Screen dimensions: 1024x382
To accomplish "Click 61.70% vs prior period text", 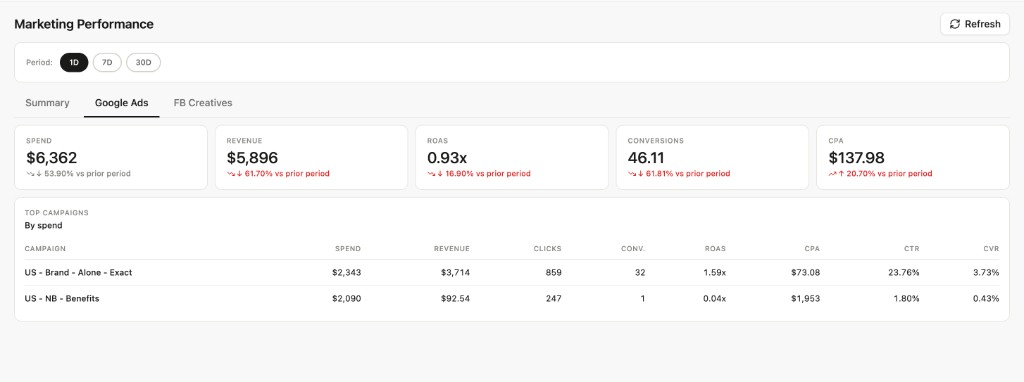I will click(287, 174).
